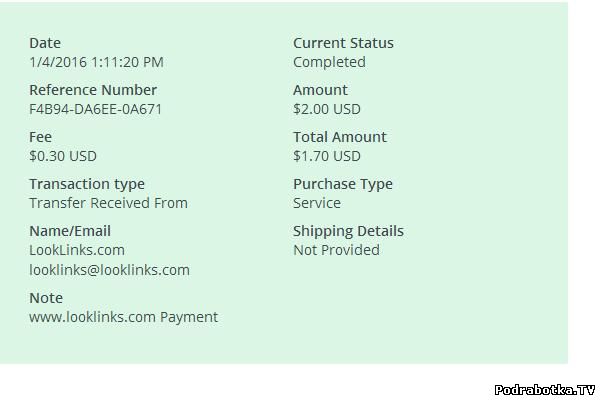Click the Name/Email heading
This screenshot has width=600, height=400.
click(x=70, y=231)
